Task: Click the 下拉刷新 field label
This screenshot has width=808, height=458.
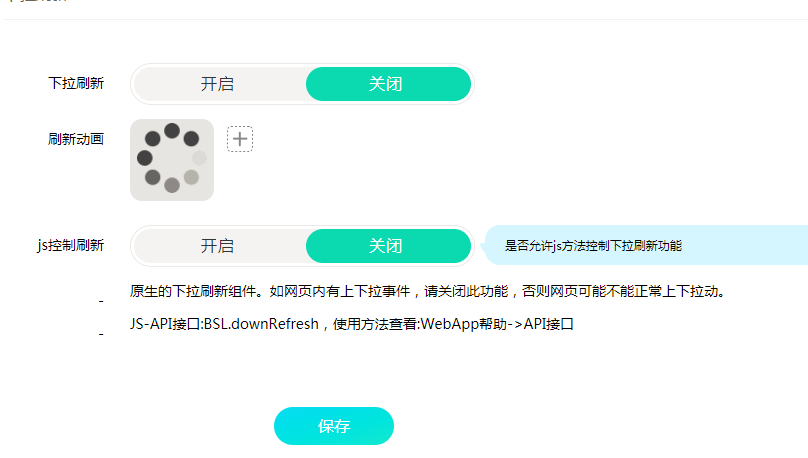Action: (76, 83)
